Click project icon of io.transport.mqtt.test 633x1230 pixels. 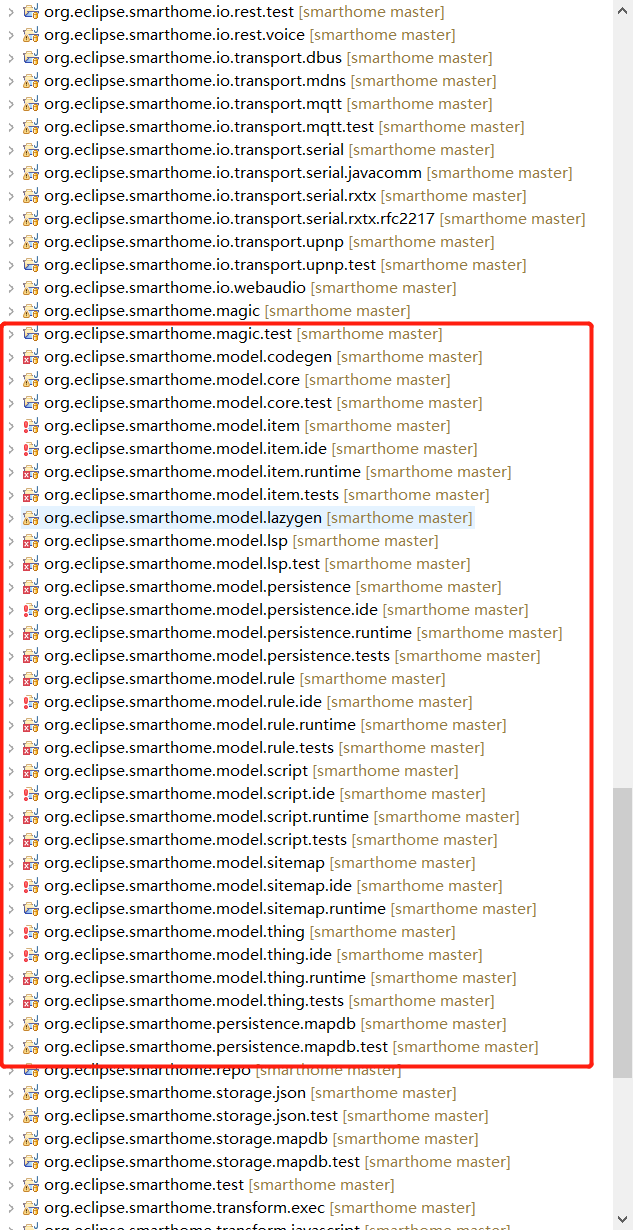point(31,127)
